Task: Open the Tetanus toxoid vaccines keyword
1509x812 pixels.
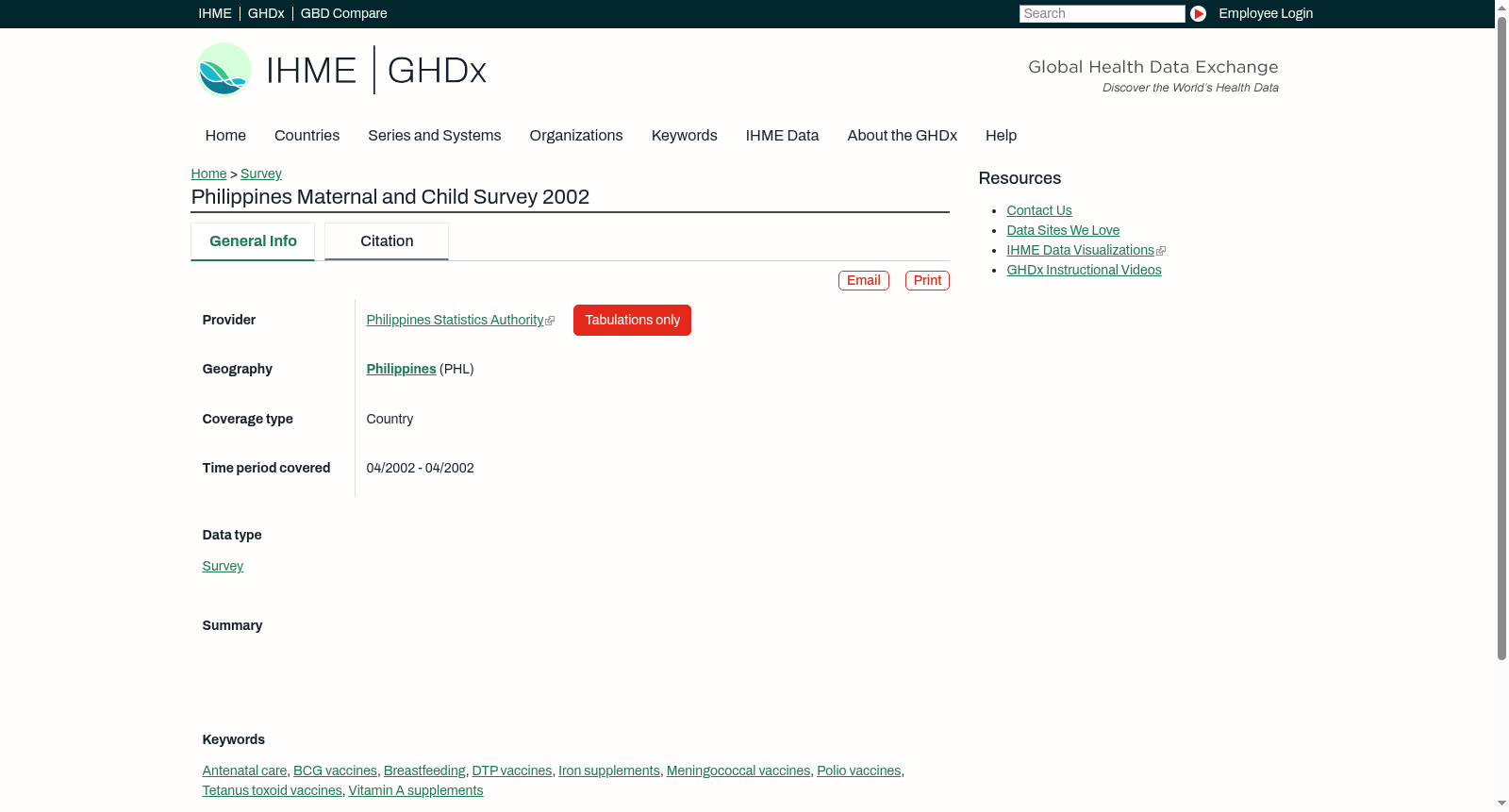Action: click(273, 790)
